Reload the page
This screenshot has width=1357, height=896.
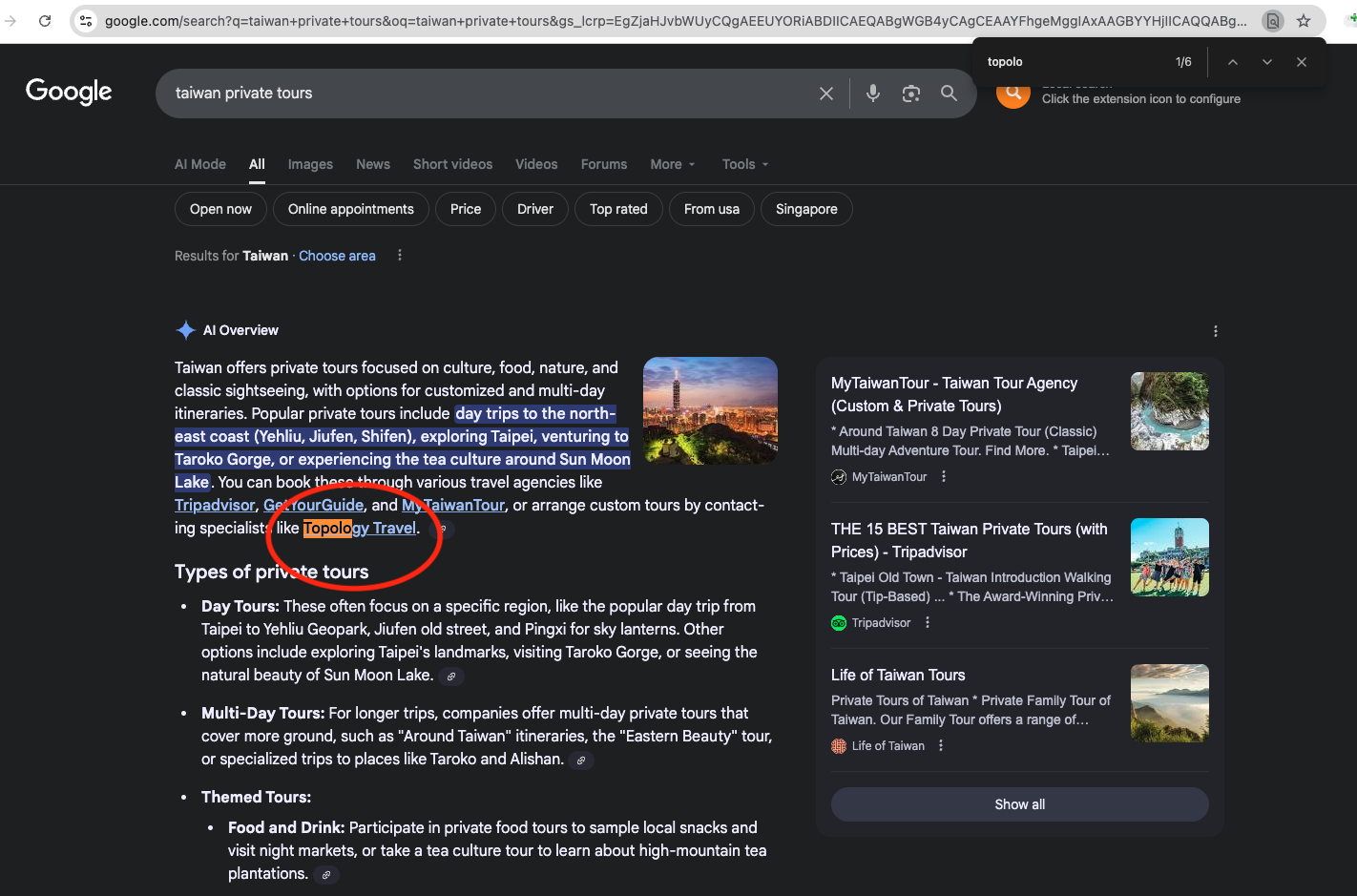point(45,20)
